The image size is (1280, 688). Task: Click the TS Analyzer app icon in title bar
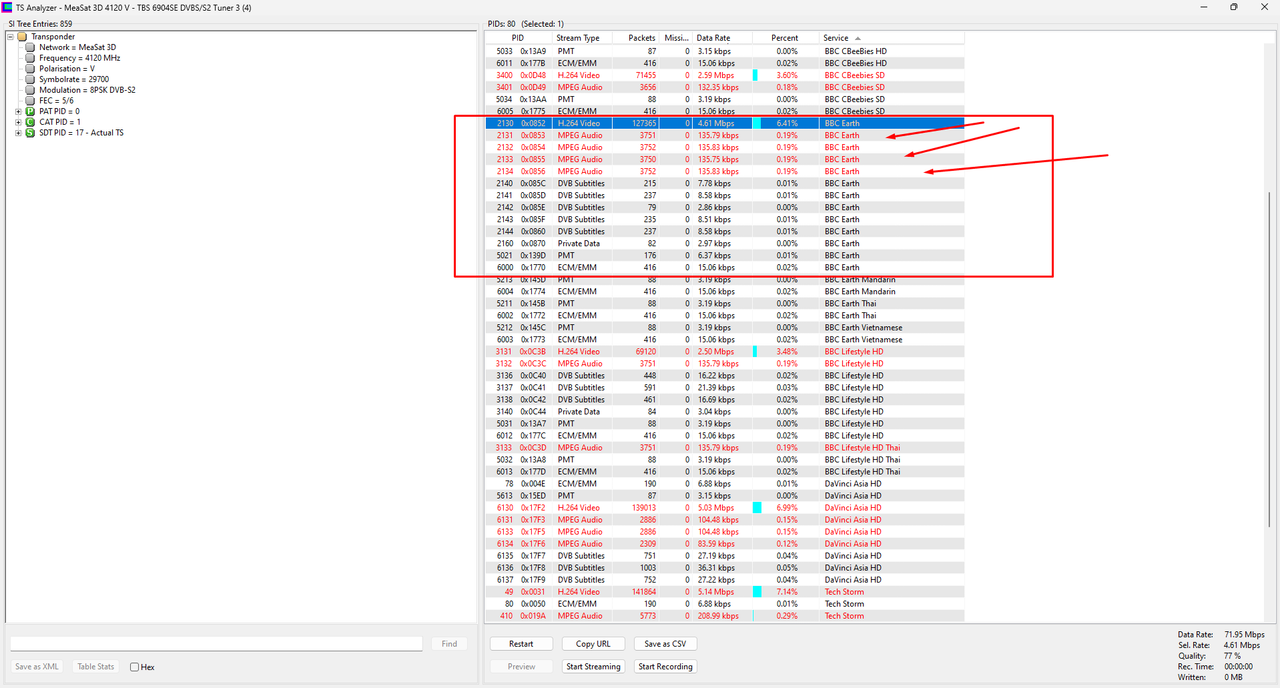[8, 7]
